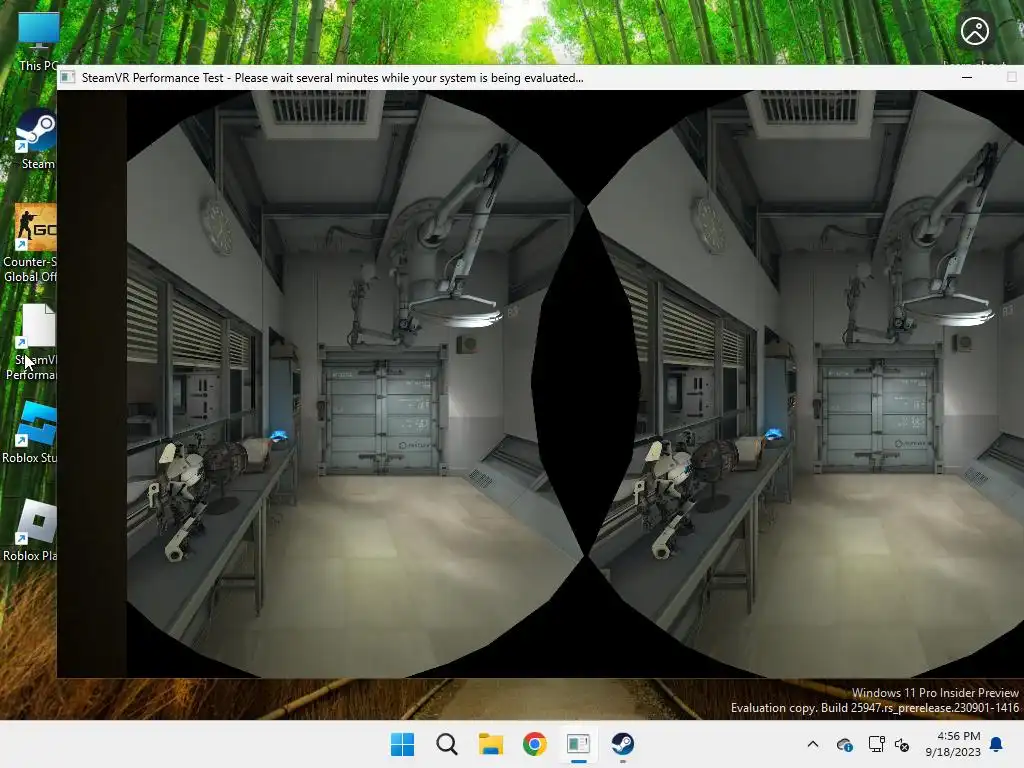Click the SteamVR Performance Test window title text
This screenshot has width=1024, height=768.
pos(332,78)
